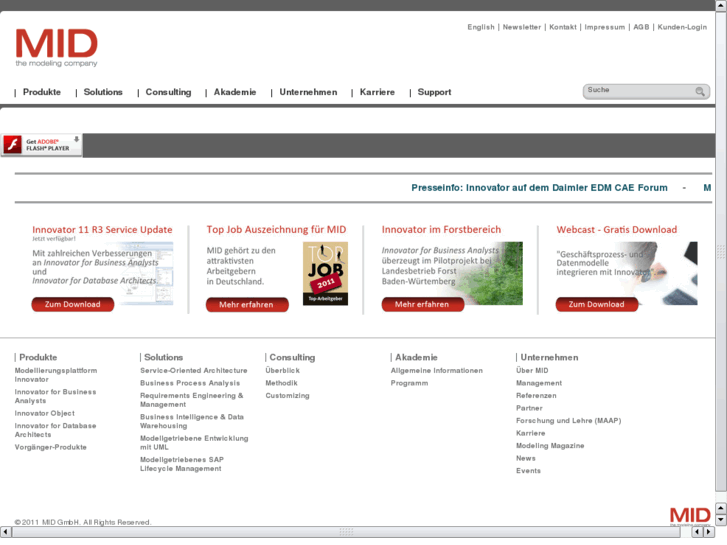This screenshot has height=545, width=727.
Task: Click the forest image in Forstbereich teaser
Action: (x=491, y=273)
